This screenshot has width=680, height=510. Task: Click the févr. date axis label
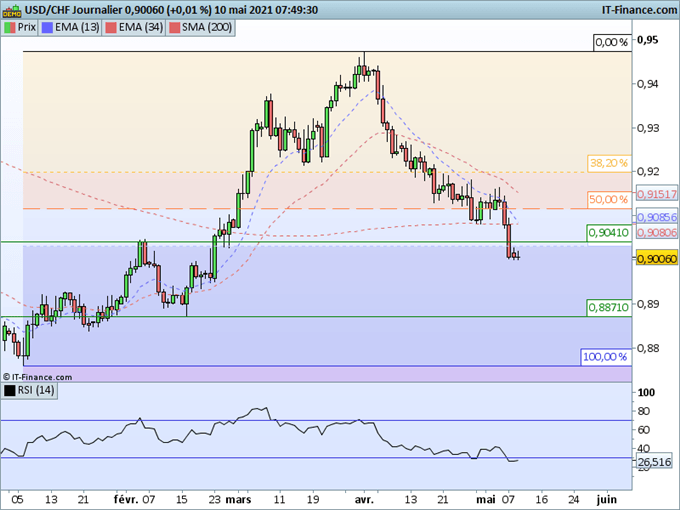[x=126, y=500]
